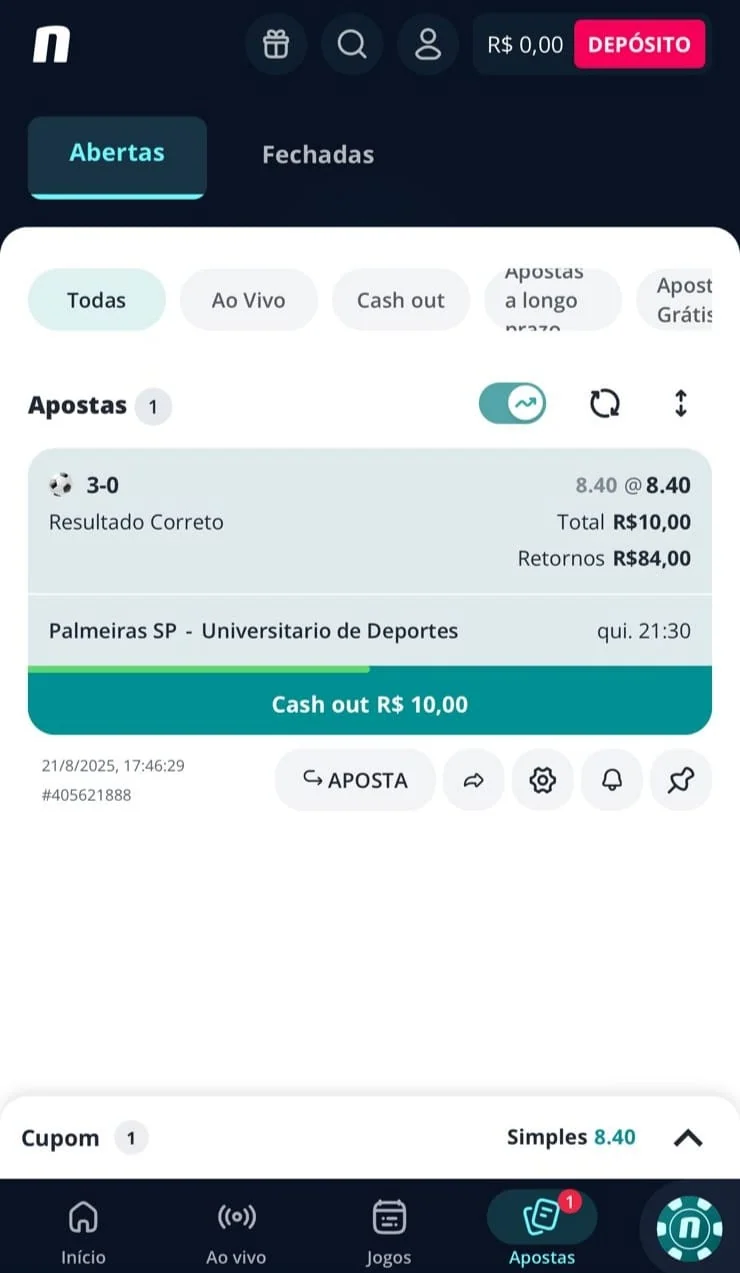Cash out R$ 10,00 on the bet
Viewport: 740px width, 1273px height.
coord(369,703)
